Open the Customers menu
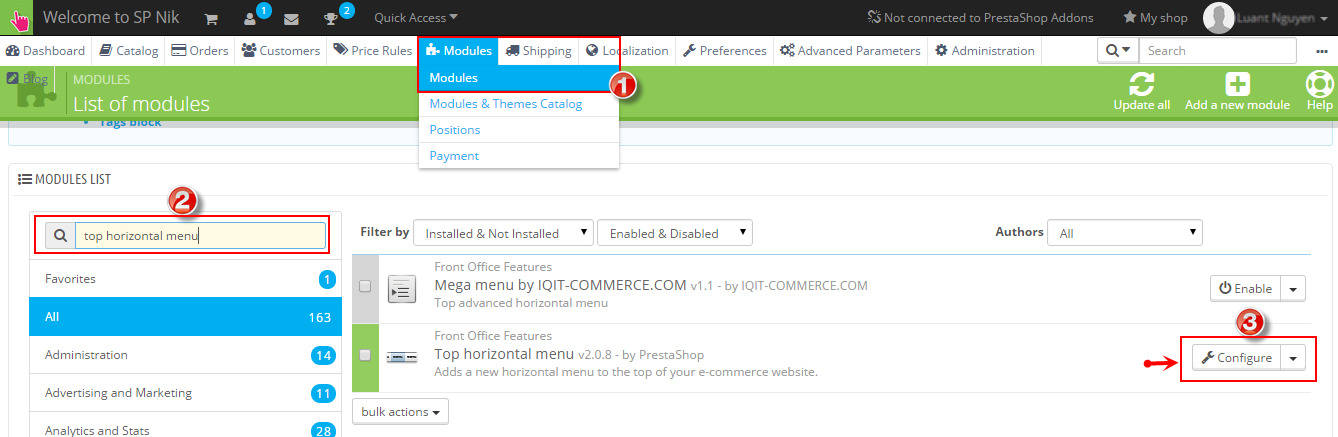This screenshot has width=1338, height=437. [x=281, y=50]
